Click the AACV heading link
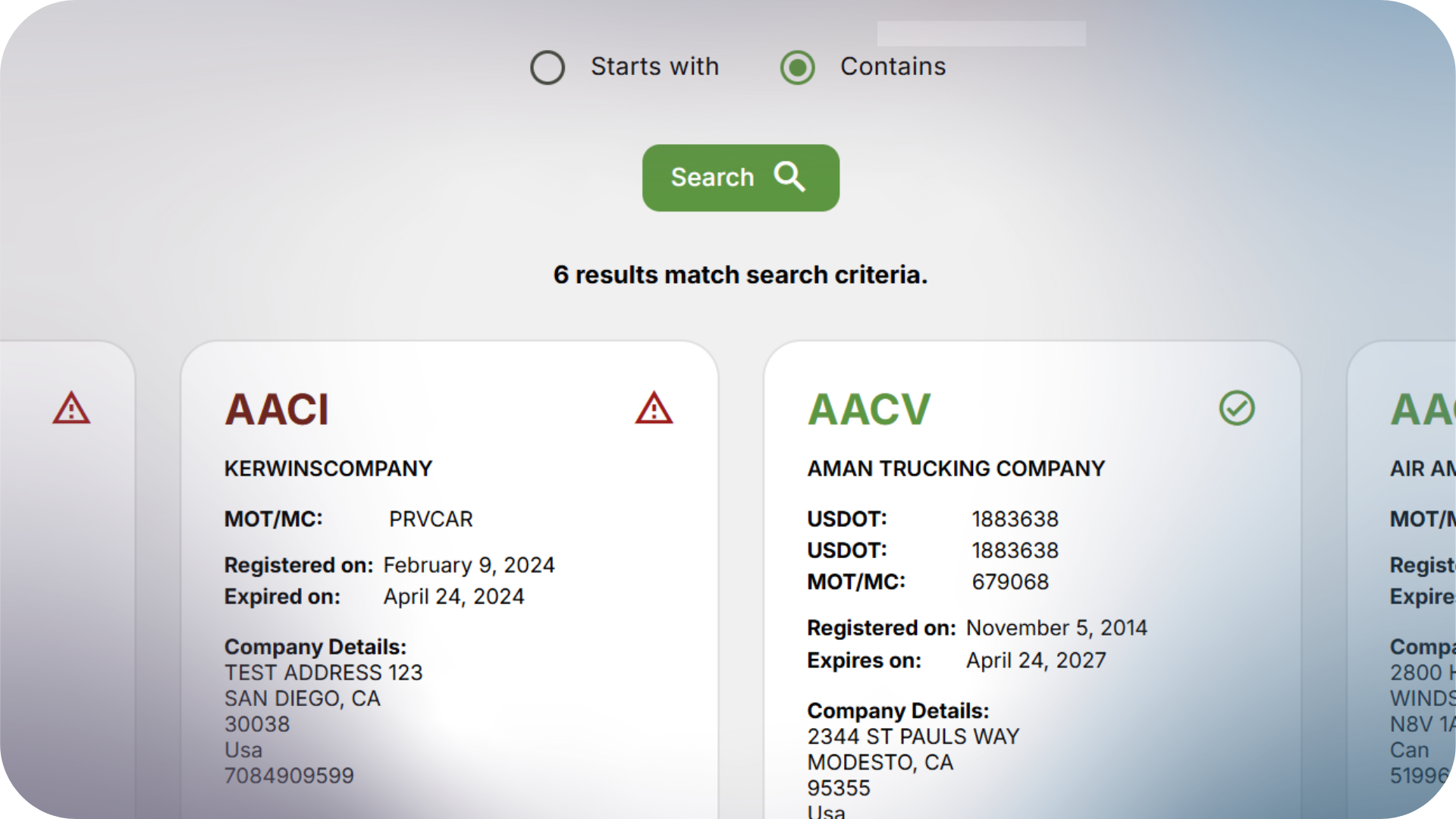Screen dimensions: 1456x819 tap(869, 408)
